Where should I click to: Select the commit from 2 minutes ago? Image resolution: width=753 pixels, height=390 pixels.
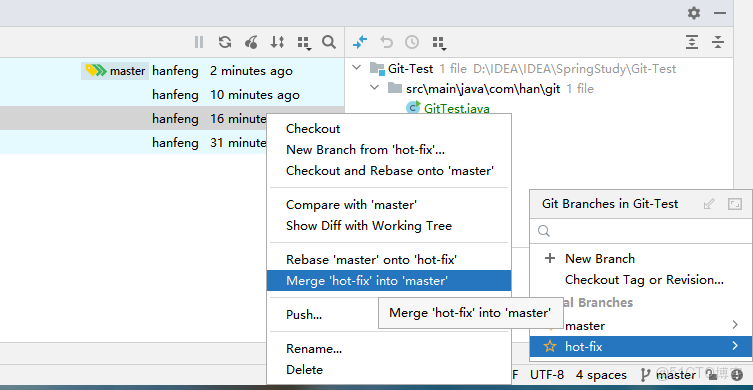172,71
